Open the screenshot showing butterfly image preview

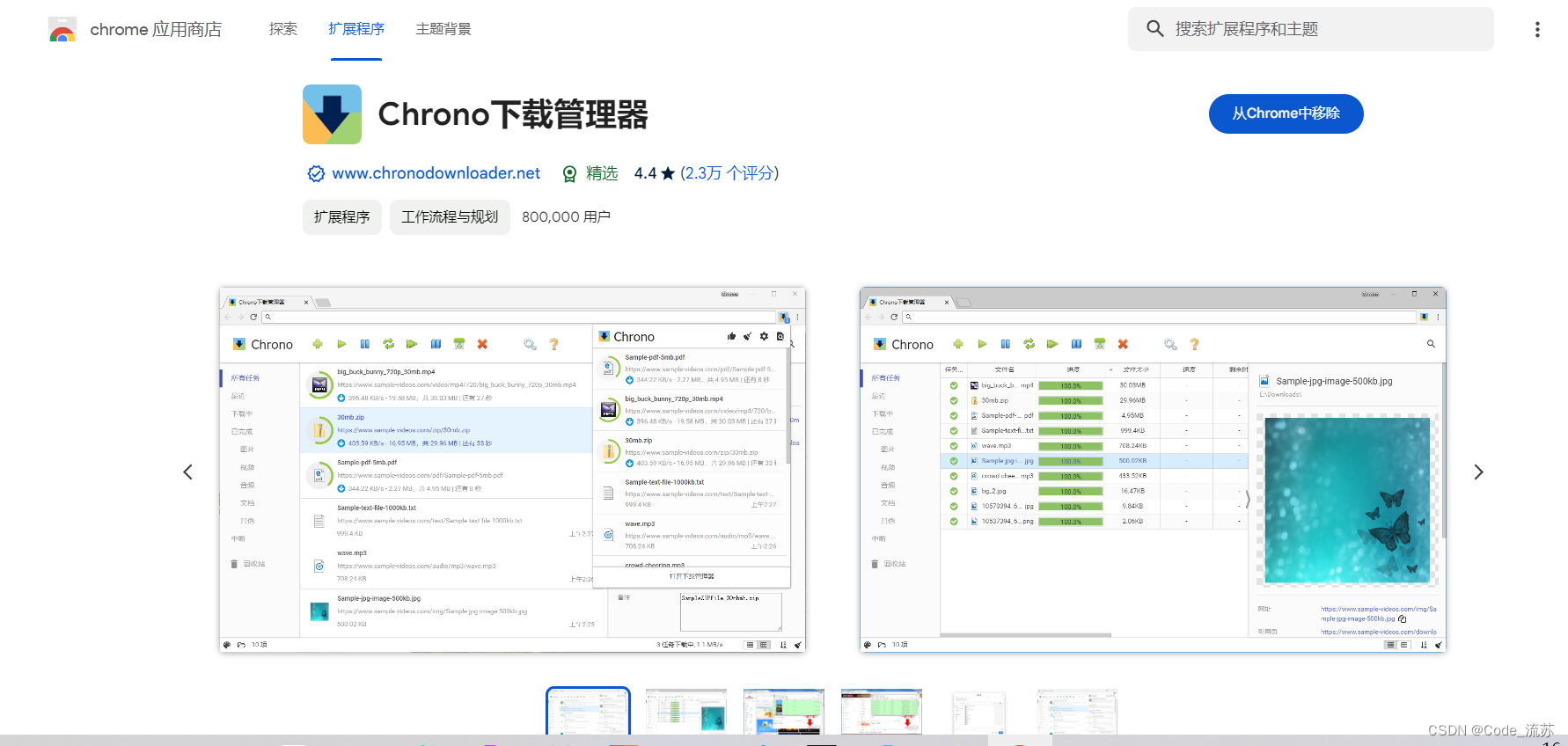point(1153,470)
